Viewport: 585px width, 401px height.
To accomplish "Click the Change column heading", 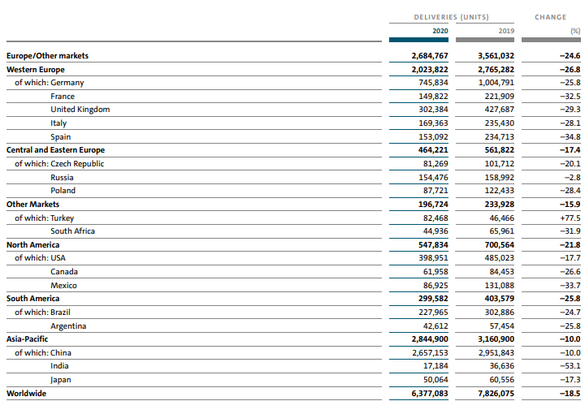I will (550, 17).
